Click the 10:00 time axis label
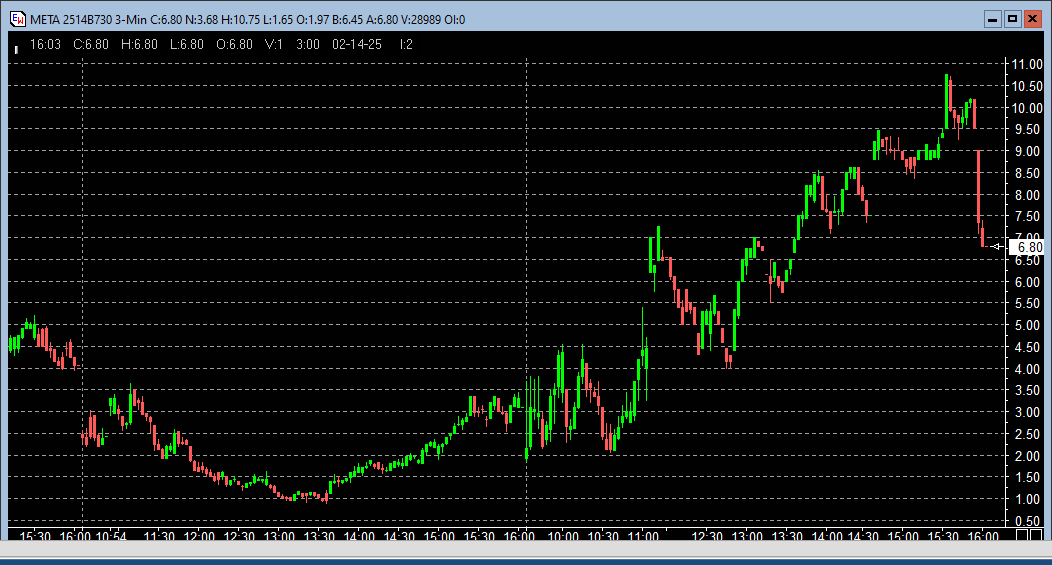 tap(563, 536)
